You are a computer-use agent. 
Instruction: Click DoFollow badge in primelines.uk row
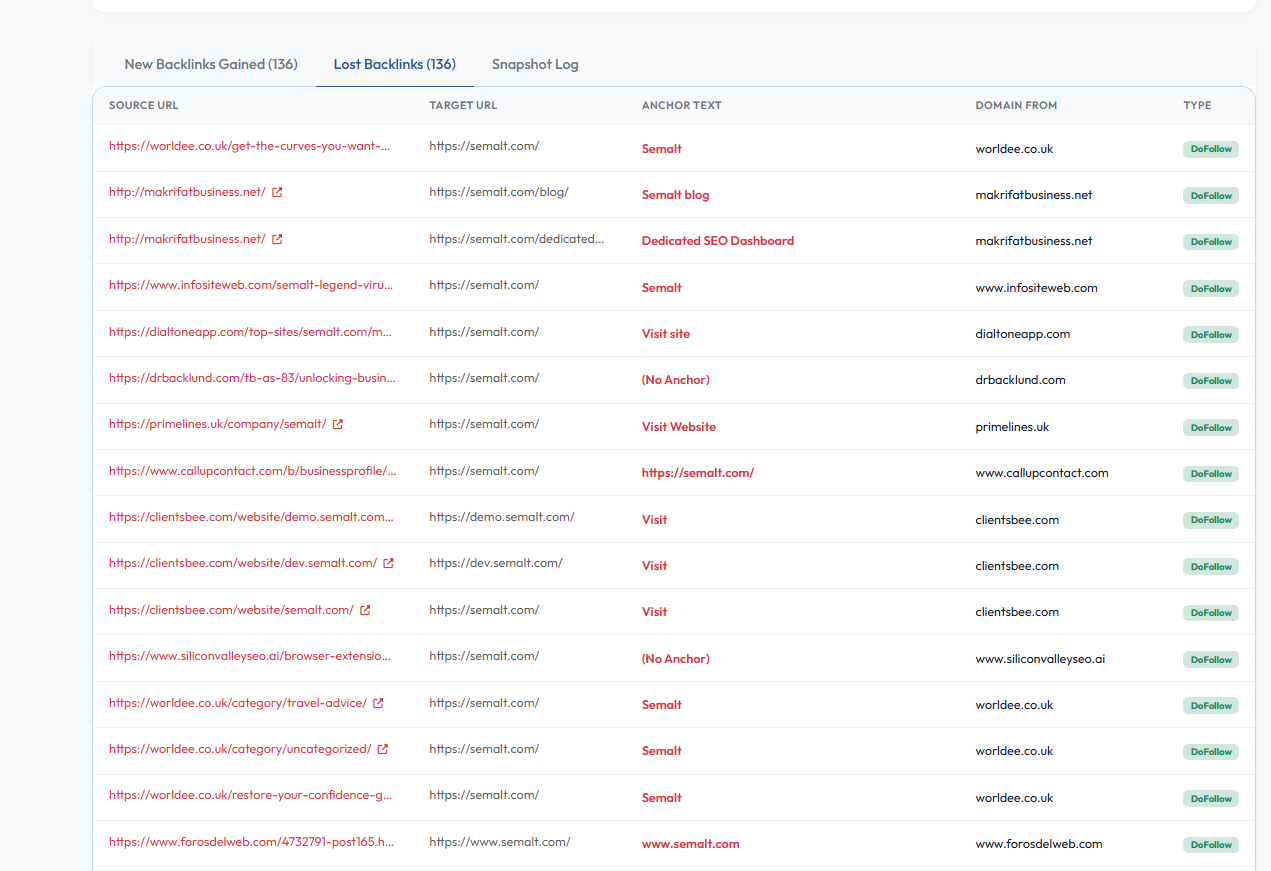click(x=1211, y=427)
